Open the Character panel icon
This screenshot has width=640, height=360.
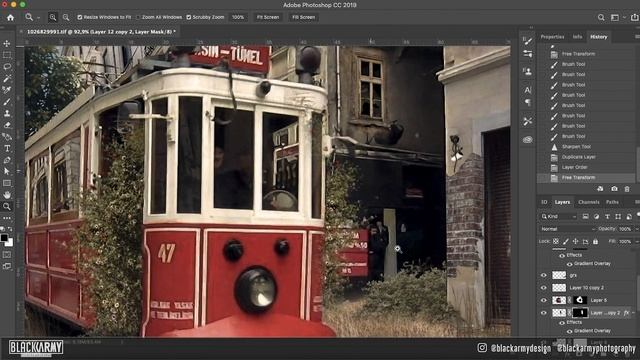pyautogui.click(x=527, y=90)
